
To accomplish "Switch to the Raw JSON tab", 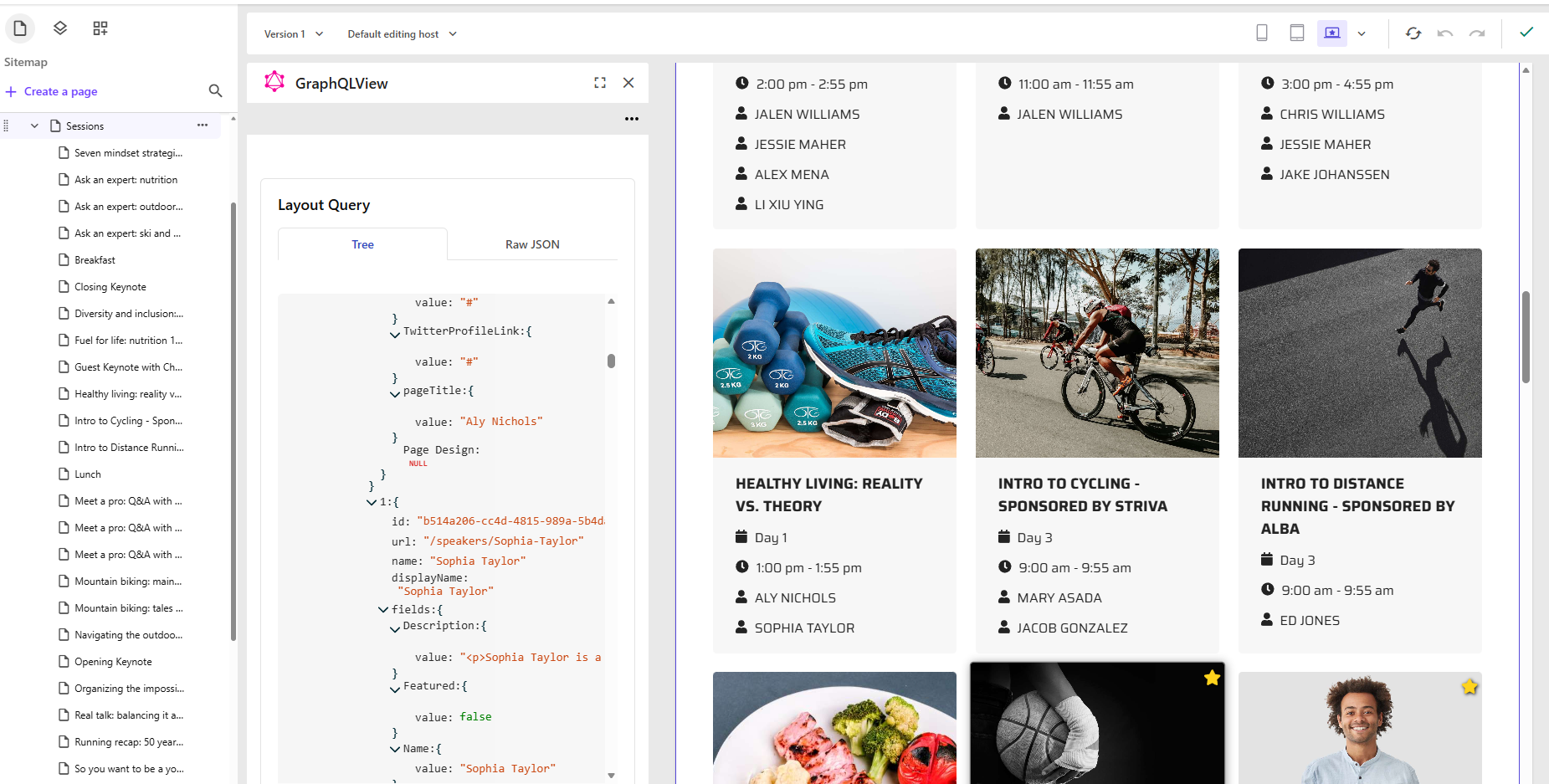I will click(x=531, y=243).
